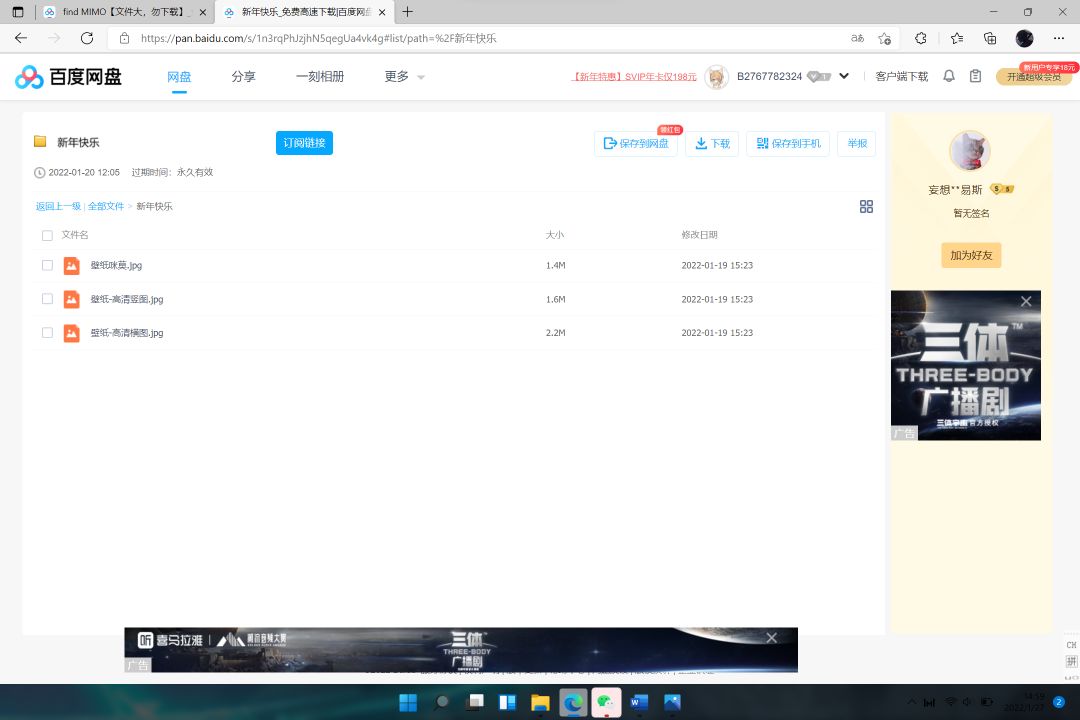1080x720 pixels.
Task: Tick the select-all checkbox beside 文件名
Action: pyautogui.click(x=48, y=236)
